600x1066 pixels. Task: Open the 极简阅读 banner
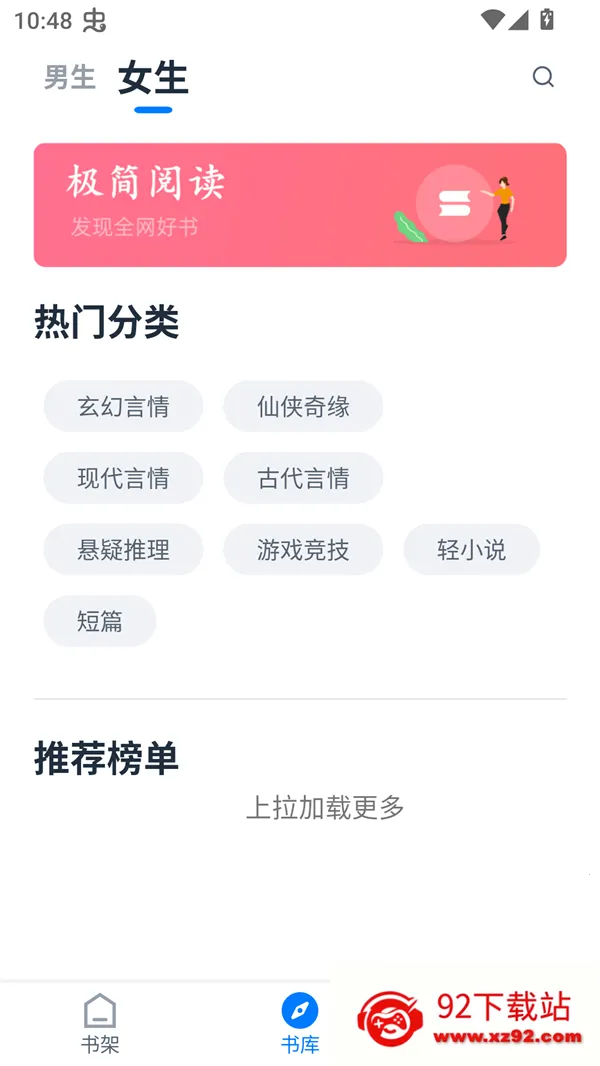pyautogui.click(x=300, y=205)
